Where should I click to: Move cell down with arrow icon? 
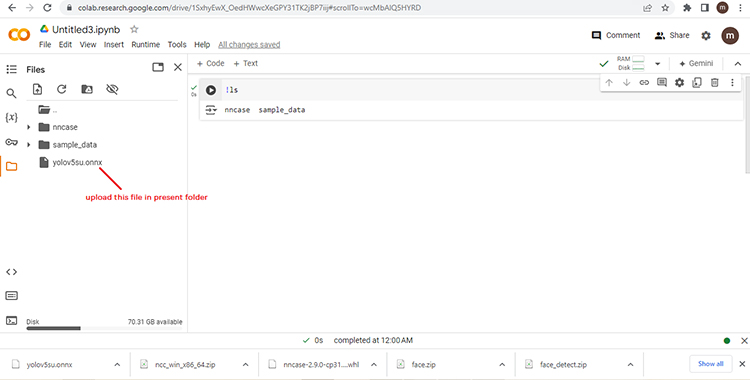[627, 82]
